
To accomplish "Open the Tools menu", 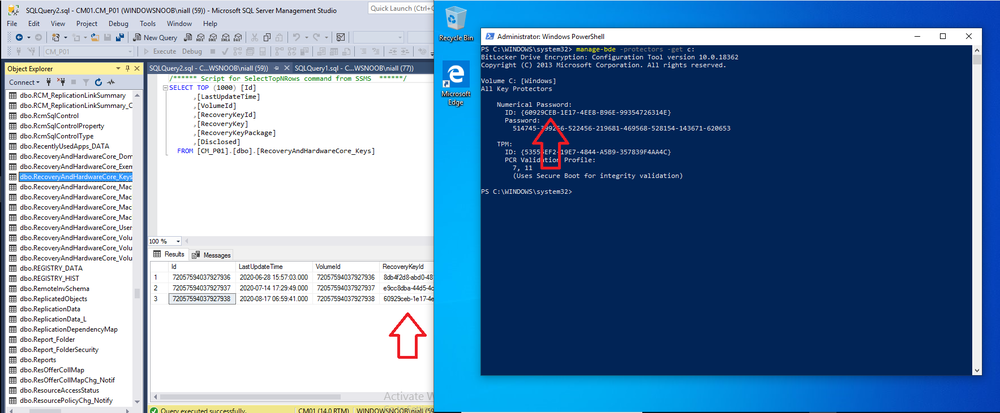I will click(148, 24).
